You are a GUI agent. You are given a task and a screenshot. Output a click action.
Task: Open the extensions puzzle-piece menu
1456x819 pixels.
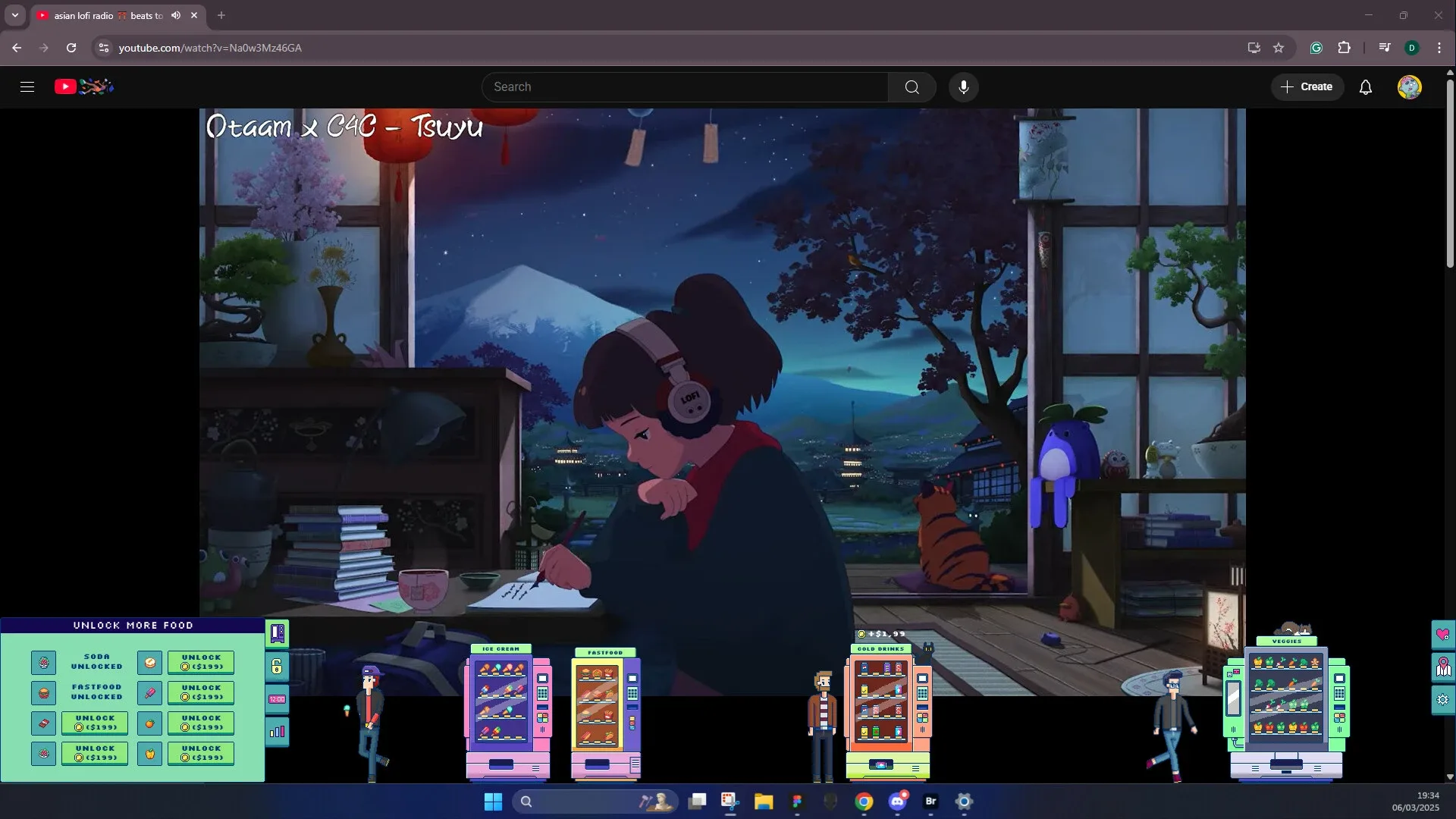coord(1345,47)
